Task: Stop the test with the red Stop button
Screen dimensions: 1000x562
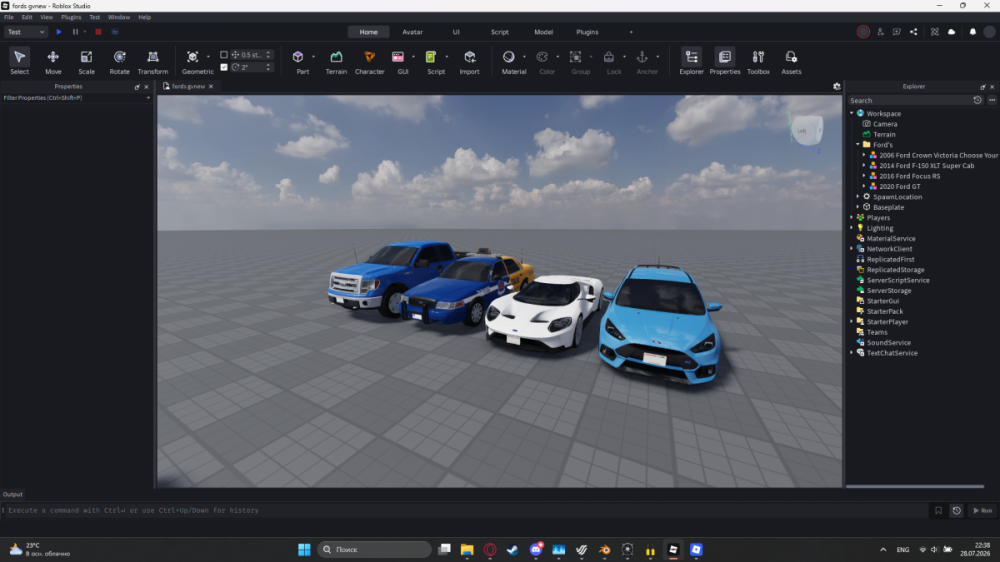Action: [98, 32]
